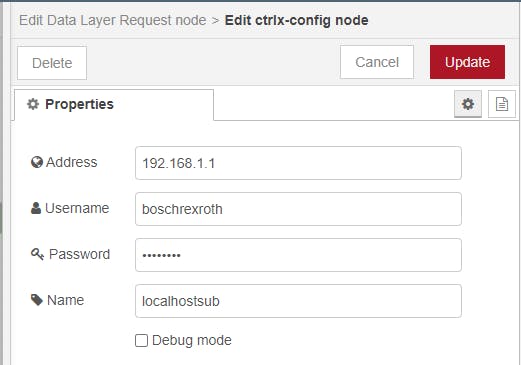Focus the Address field with 192.168.1.1
The height and width of the screenshot is (365, 521).
(x=298, y=163)
